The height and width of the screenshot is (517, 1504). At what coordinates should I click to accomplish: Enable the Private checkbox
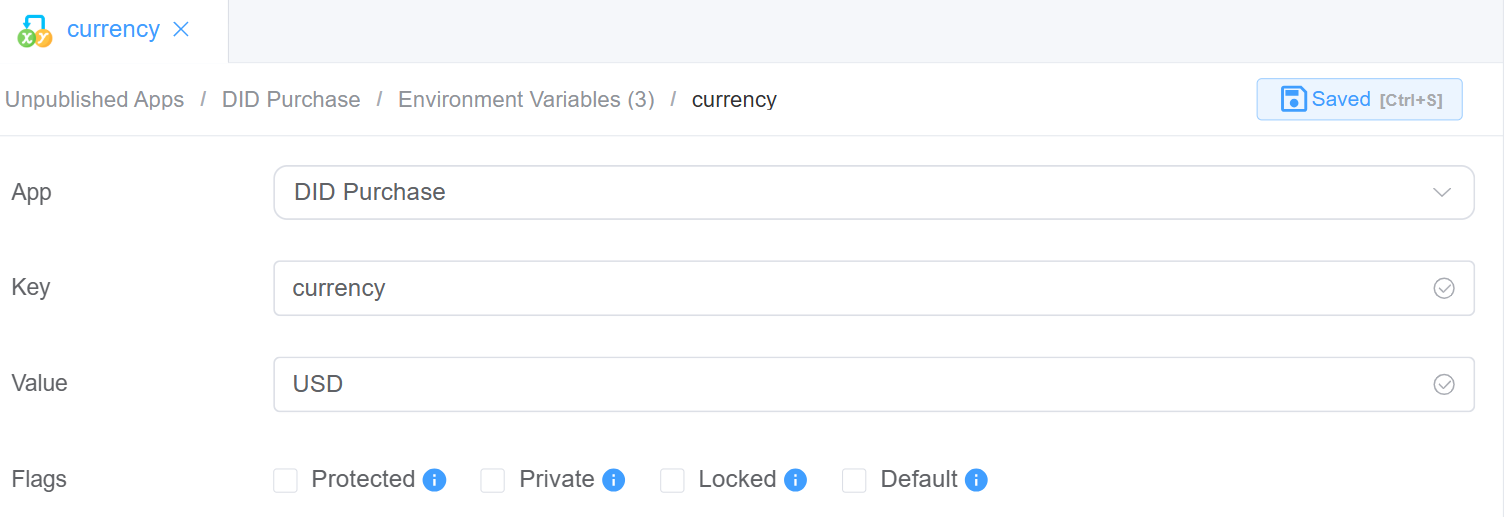493,481
